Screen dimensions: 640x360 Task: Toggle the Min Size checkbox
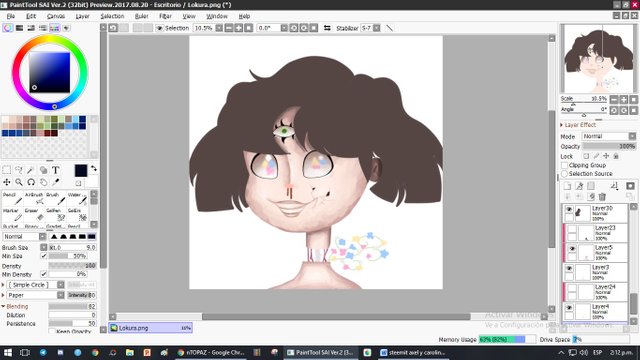(44, 256)
